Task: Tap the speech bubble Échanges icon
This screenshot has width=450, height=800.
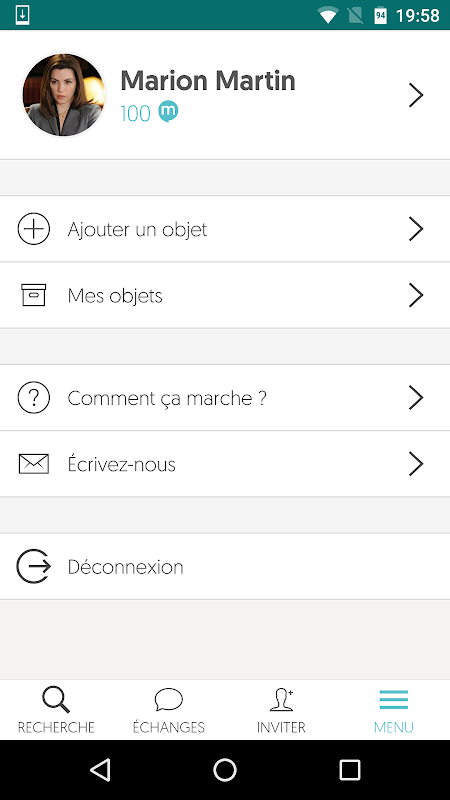Action: tap(168, 699)
